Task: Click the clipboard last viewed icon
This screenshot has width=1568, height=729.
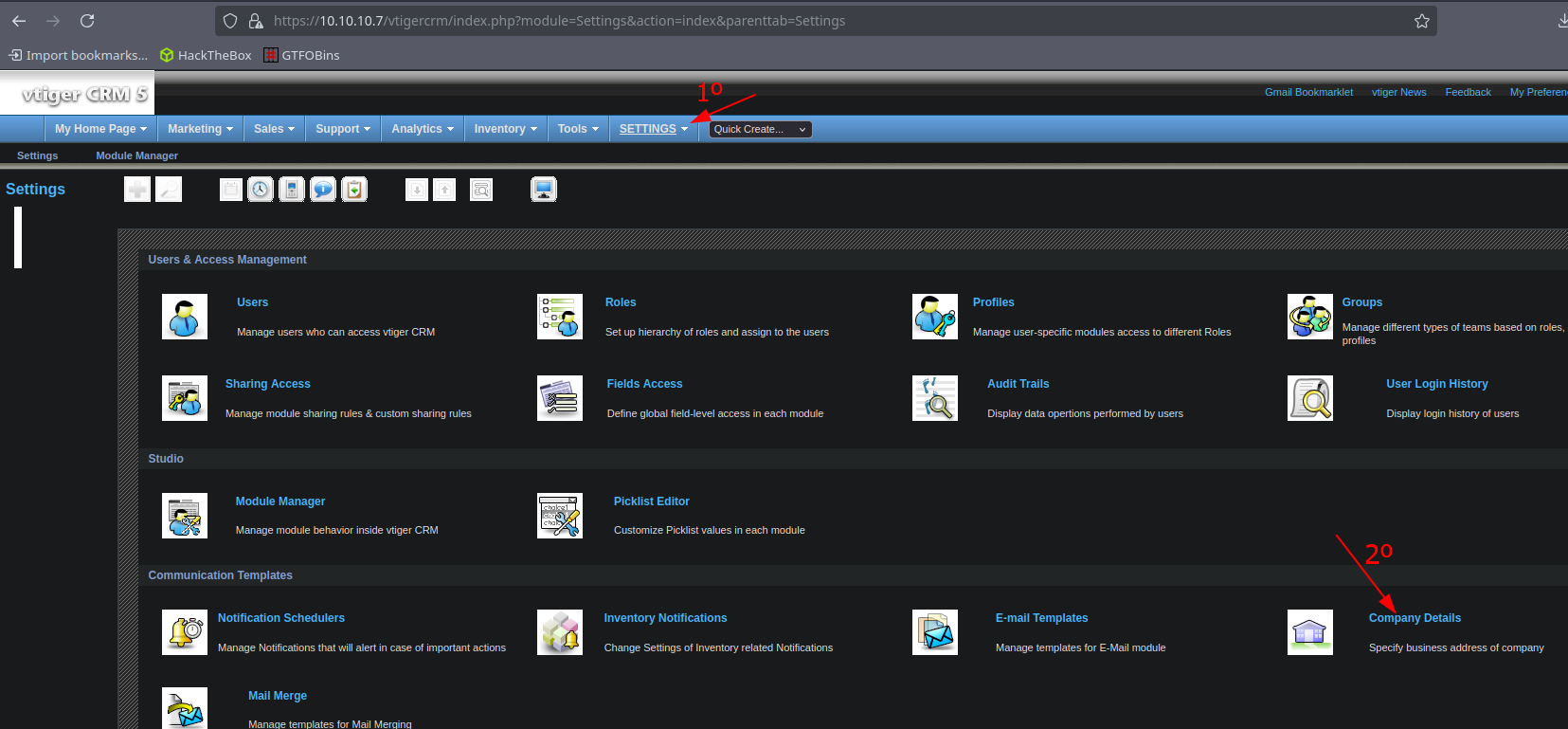Action: click(x=354, y=190)
